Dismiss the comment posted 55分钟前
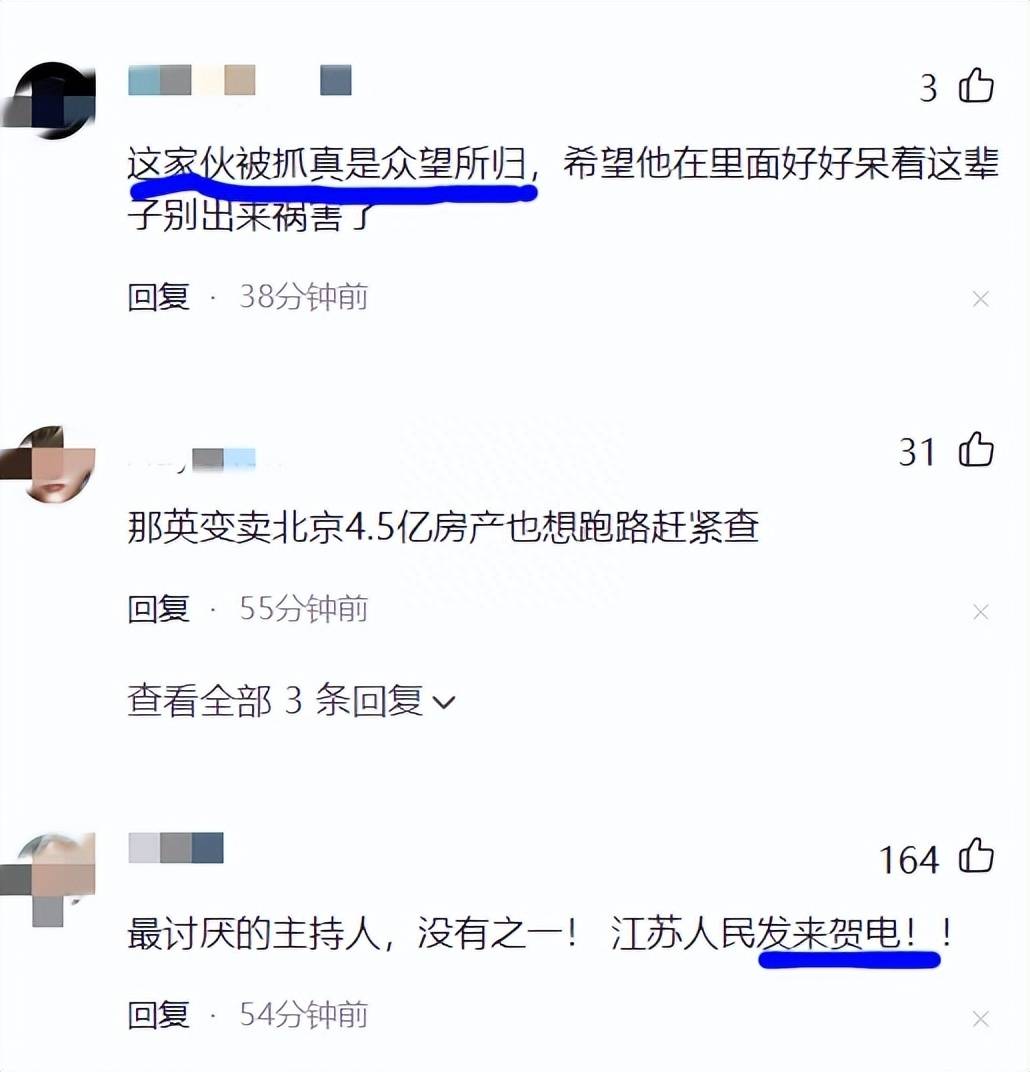1030x1072 pixels. pyautogui.click(x=981, y=611)
